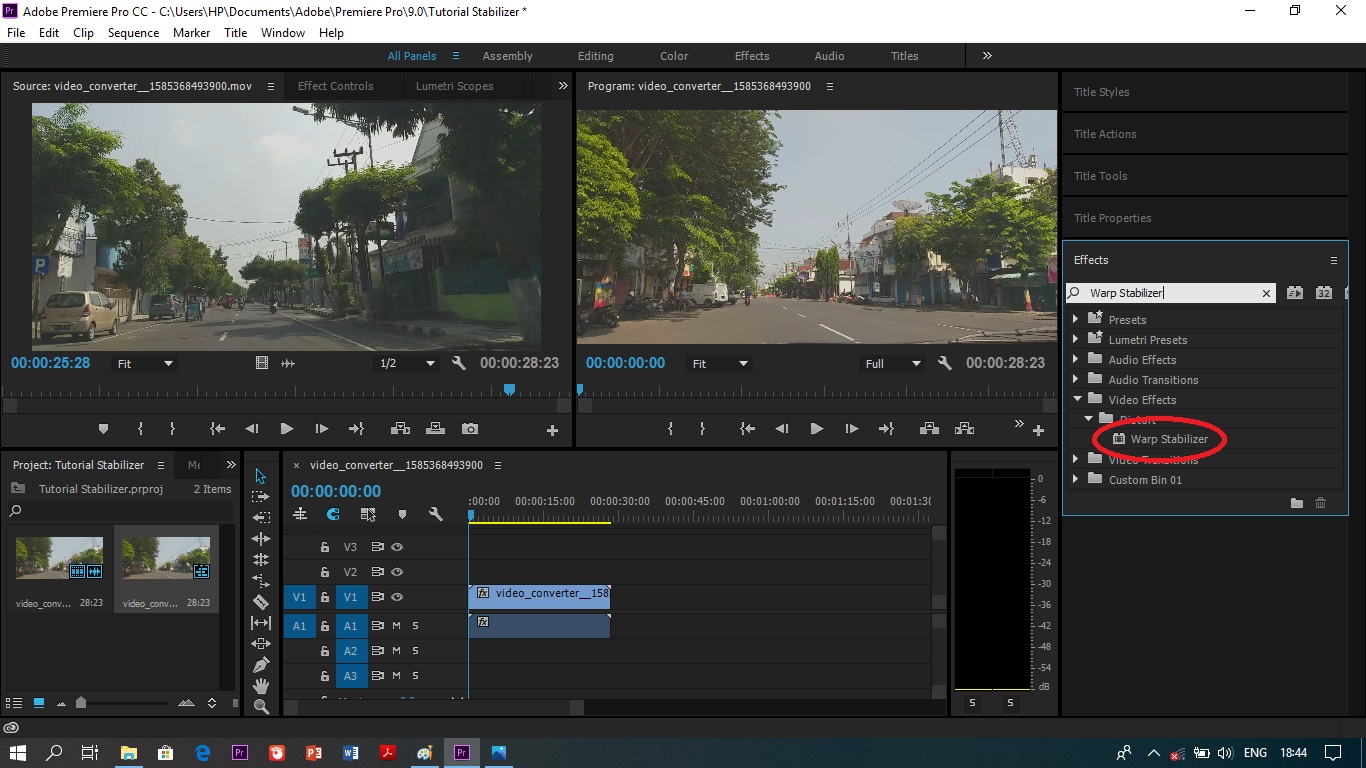The height and width of the screenshot is (768, 1366).
Task: Select the Zoom tool magnifier
Action: (261, 707)
